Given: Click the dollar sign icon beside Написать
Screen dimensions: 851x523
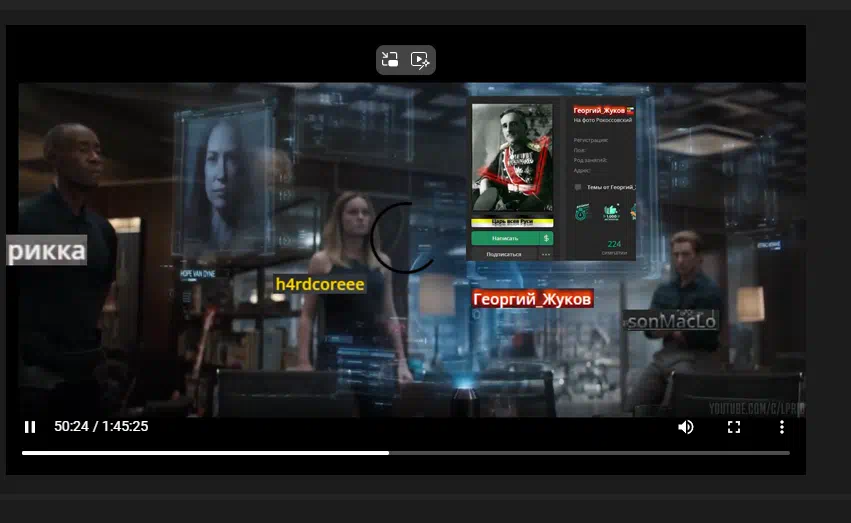Looking at the screenshot, I should (547, 238).
